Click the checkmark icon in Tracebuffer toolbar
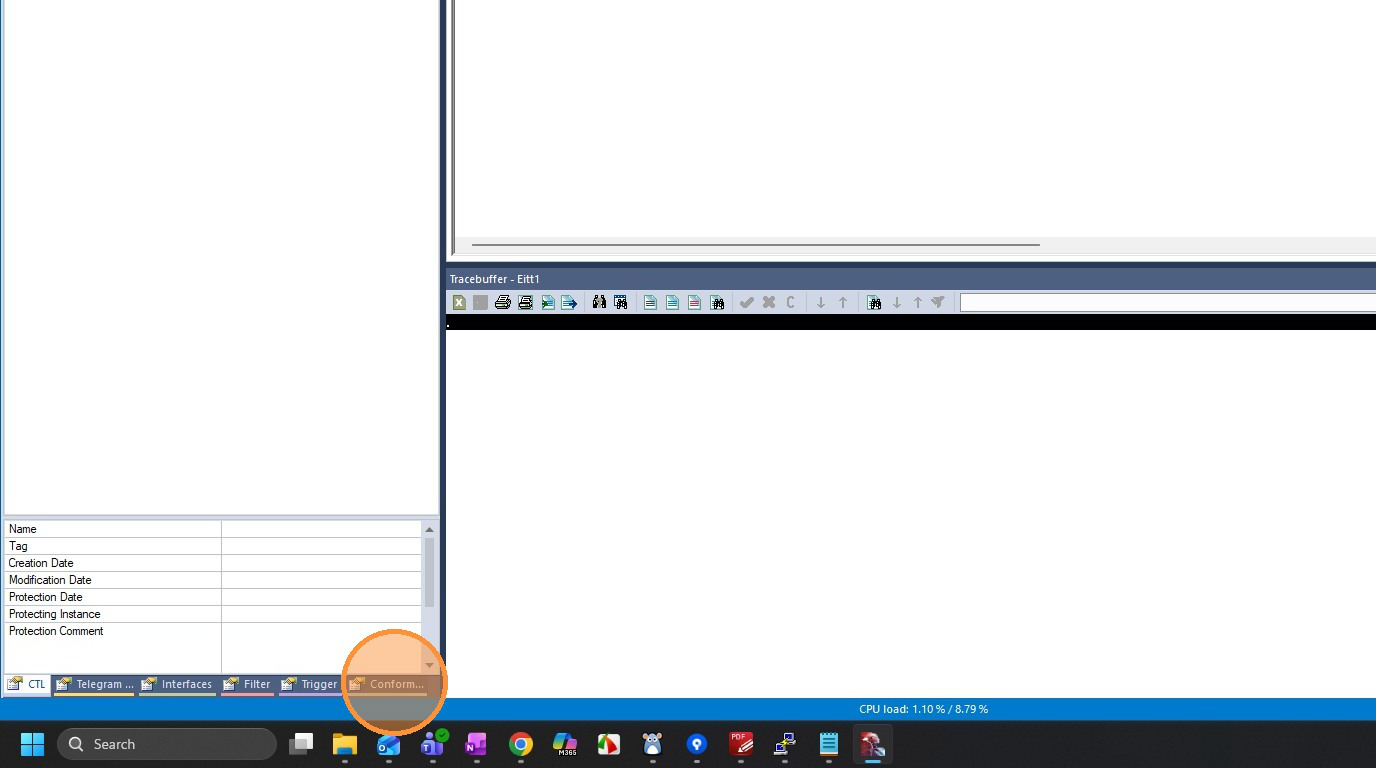Screen dimensions: 1376x768 pos(746,302)
